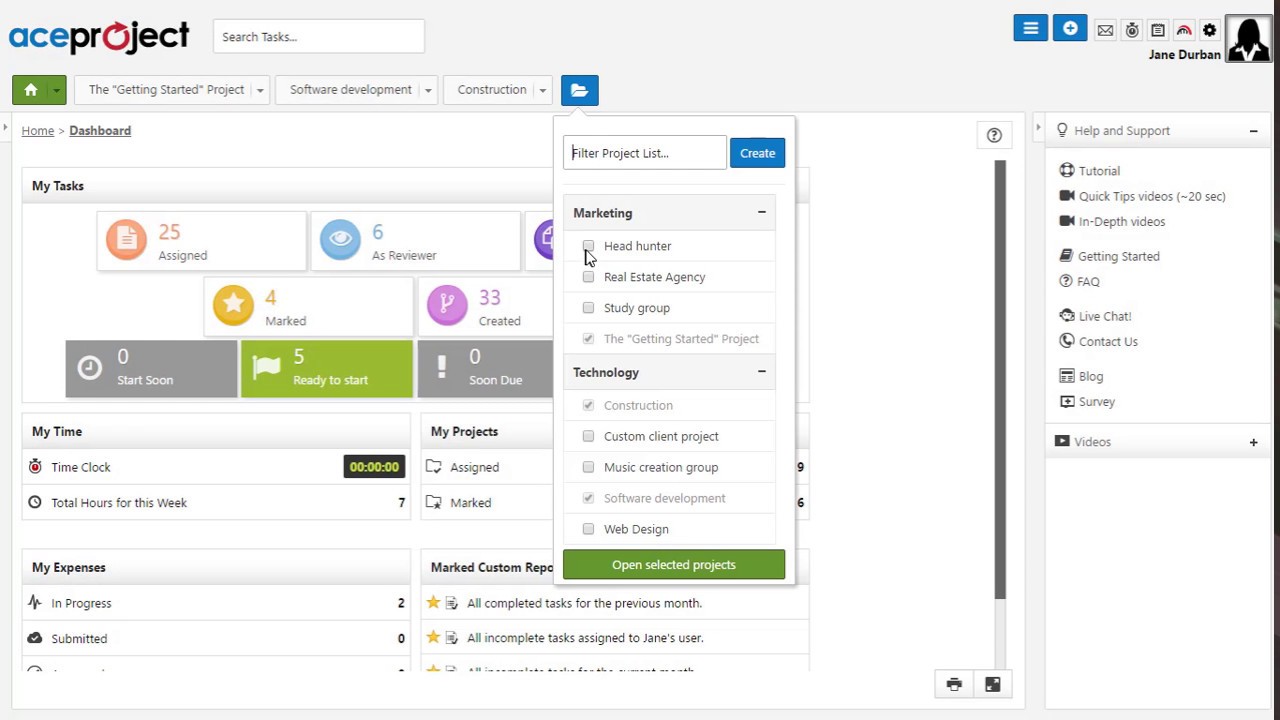Image resolution: width=1280 pixels, height=720 pixels.
Task: Open the Blog link
Action: (1091, 377)
